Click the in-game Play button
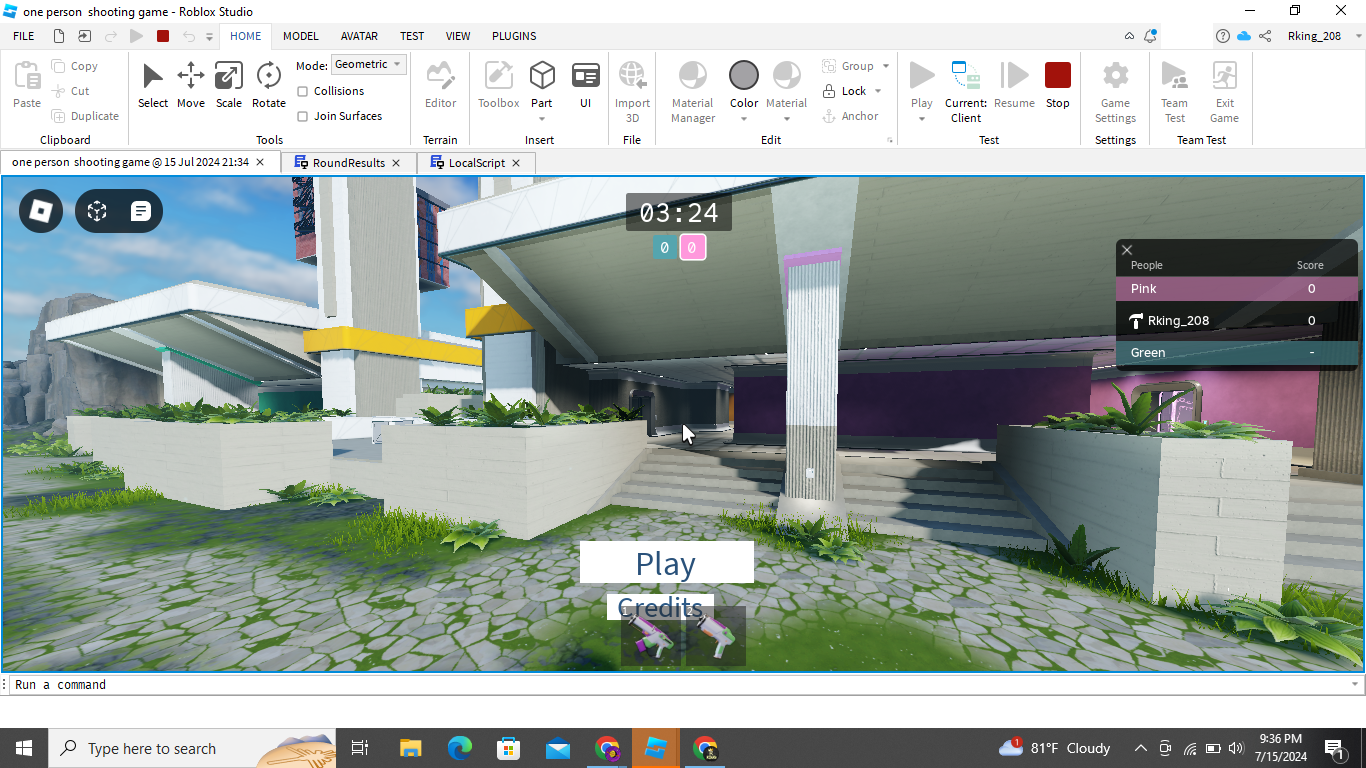 pyautogui.click(x=666, y=563)
